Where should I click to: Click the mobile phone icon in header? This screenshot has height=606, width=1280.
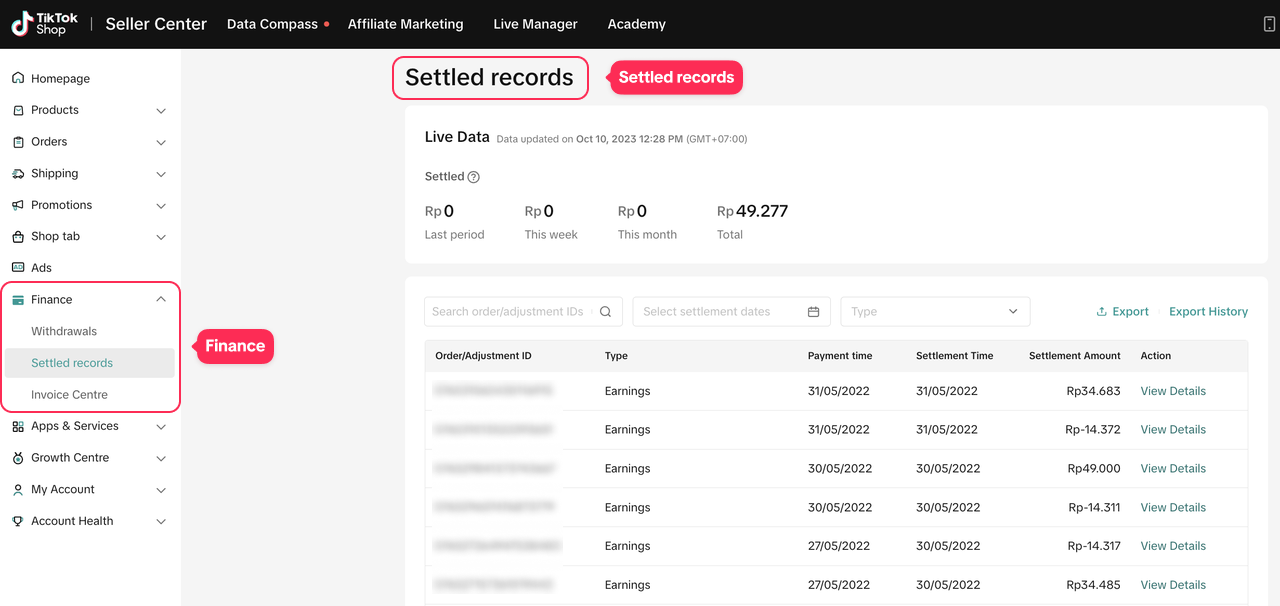click(1269, 24)
